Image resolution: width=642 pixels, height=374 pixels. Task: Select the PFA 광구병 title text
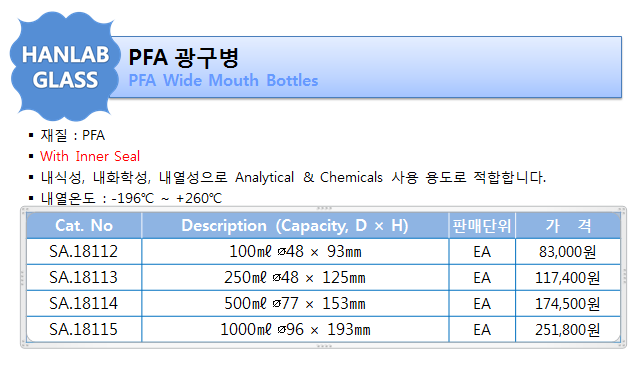coord(183,57)
